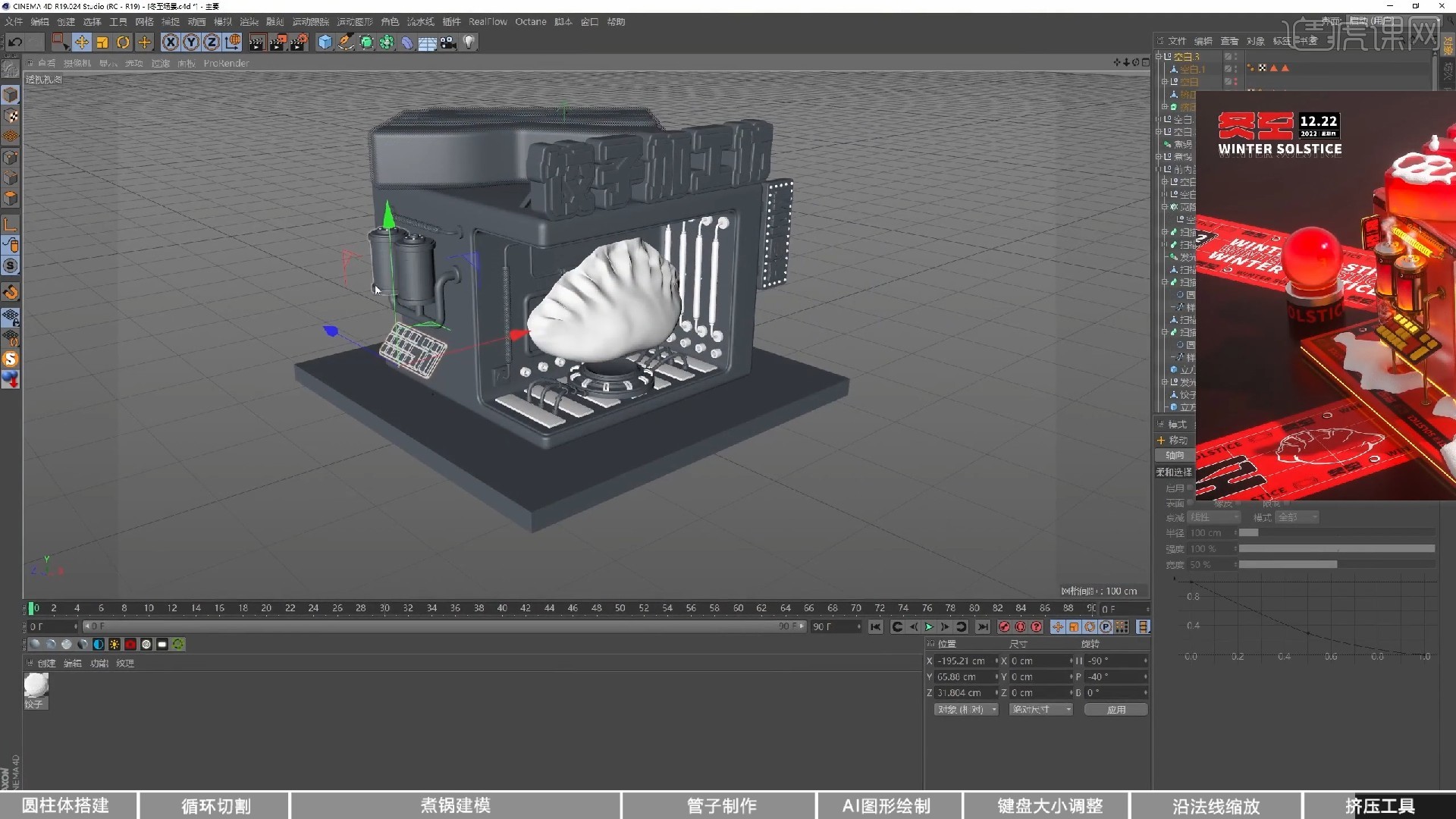Image resolution: width=1456 pixels, height=819 pixels.
Task: Toggle X axis lock
Action: (x=171, y=42)
